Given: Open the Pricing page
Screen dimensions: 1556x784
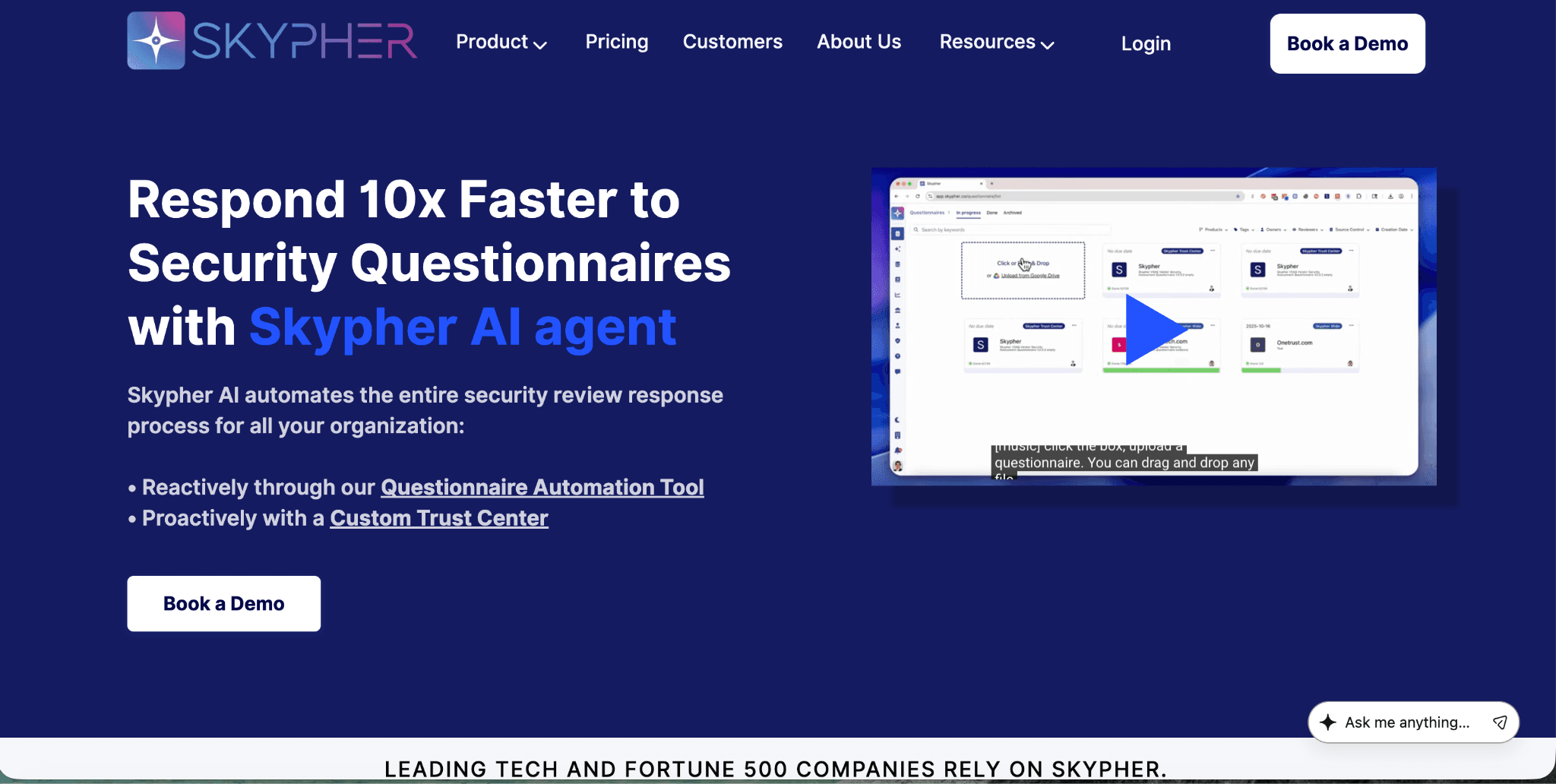Looking at the screenshot, I should [x=617, y=42].
